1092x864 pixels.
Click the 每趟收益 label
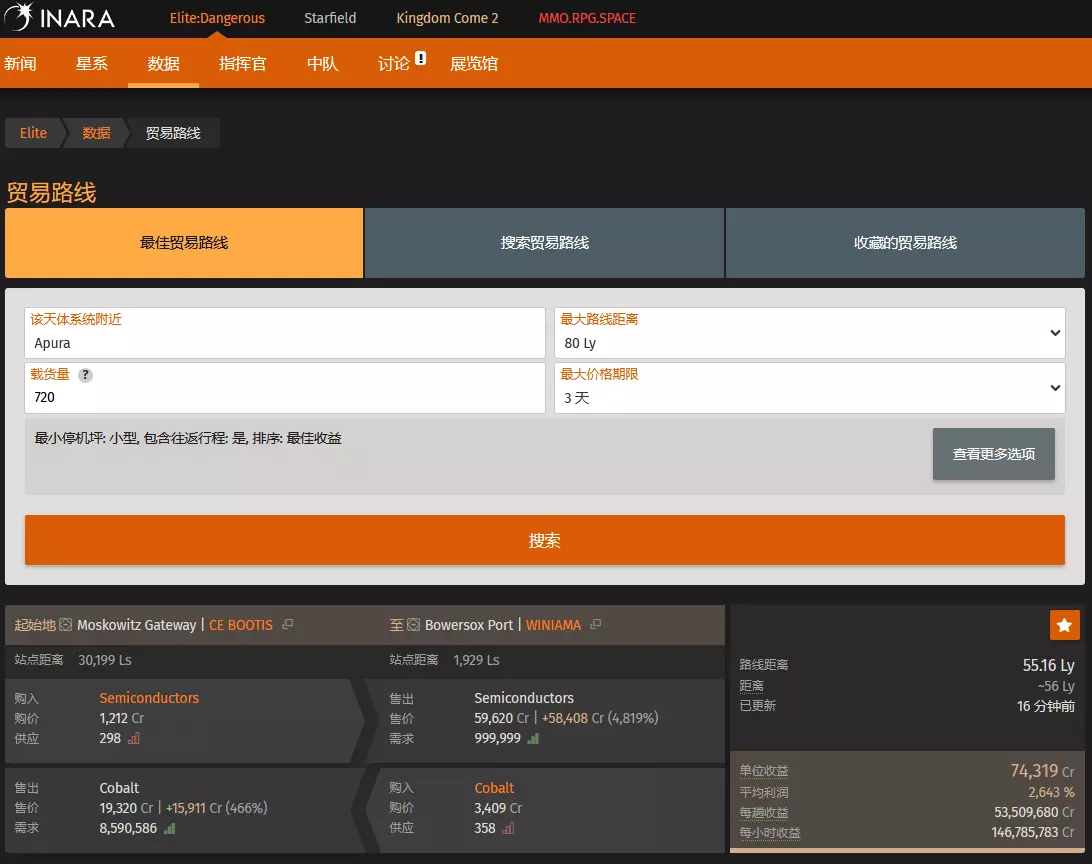click(764, 812)
